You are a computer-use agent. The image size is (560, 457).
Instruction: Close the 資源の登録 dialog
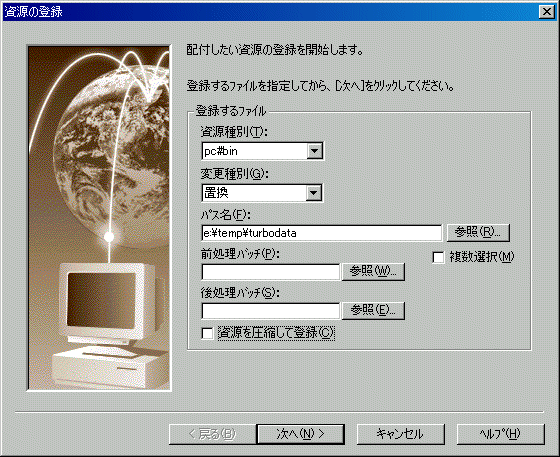546,12
